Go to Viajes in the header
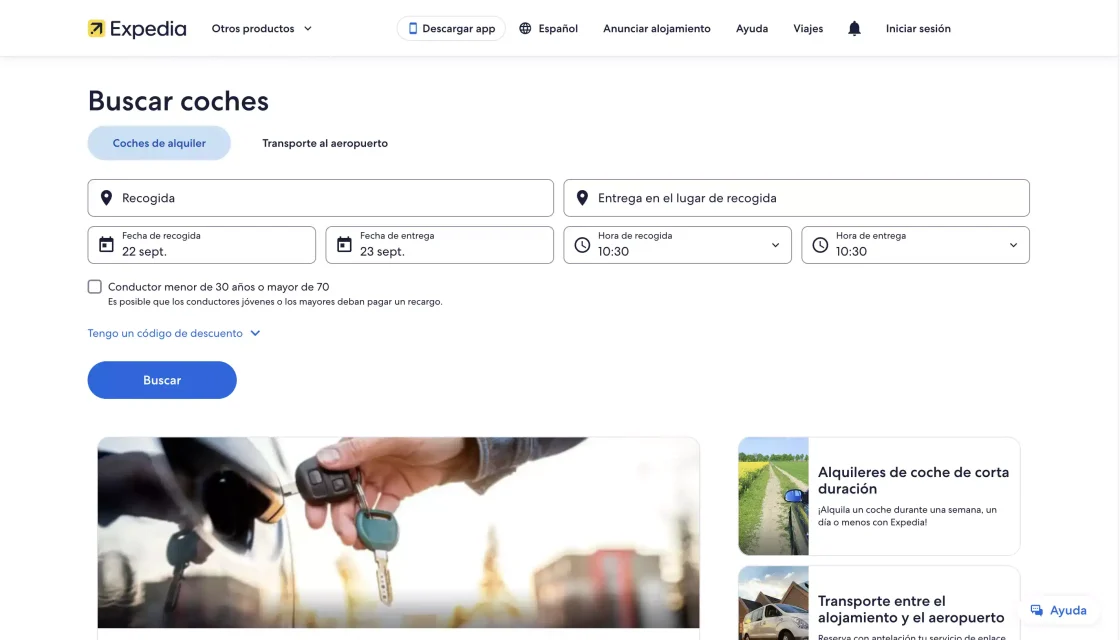The height and width of the screenshot is (640, 1120). pos(808,29)
